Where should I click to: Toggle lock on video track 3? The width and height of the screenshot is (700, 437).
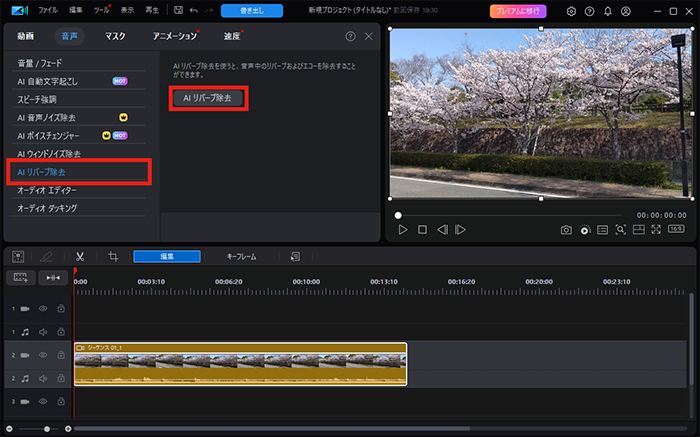[60, 401]
